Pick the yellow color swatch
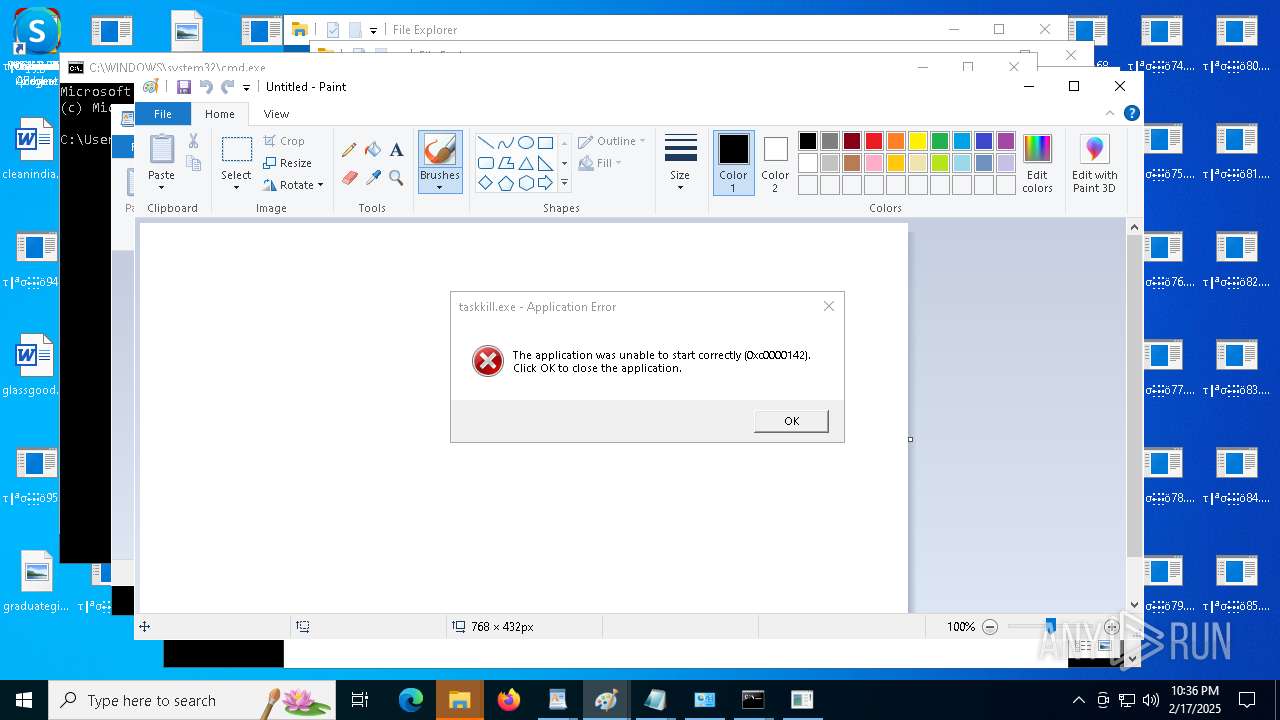 pos(918,141)
